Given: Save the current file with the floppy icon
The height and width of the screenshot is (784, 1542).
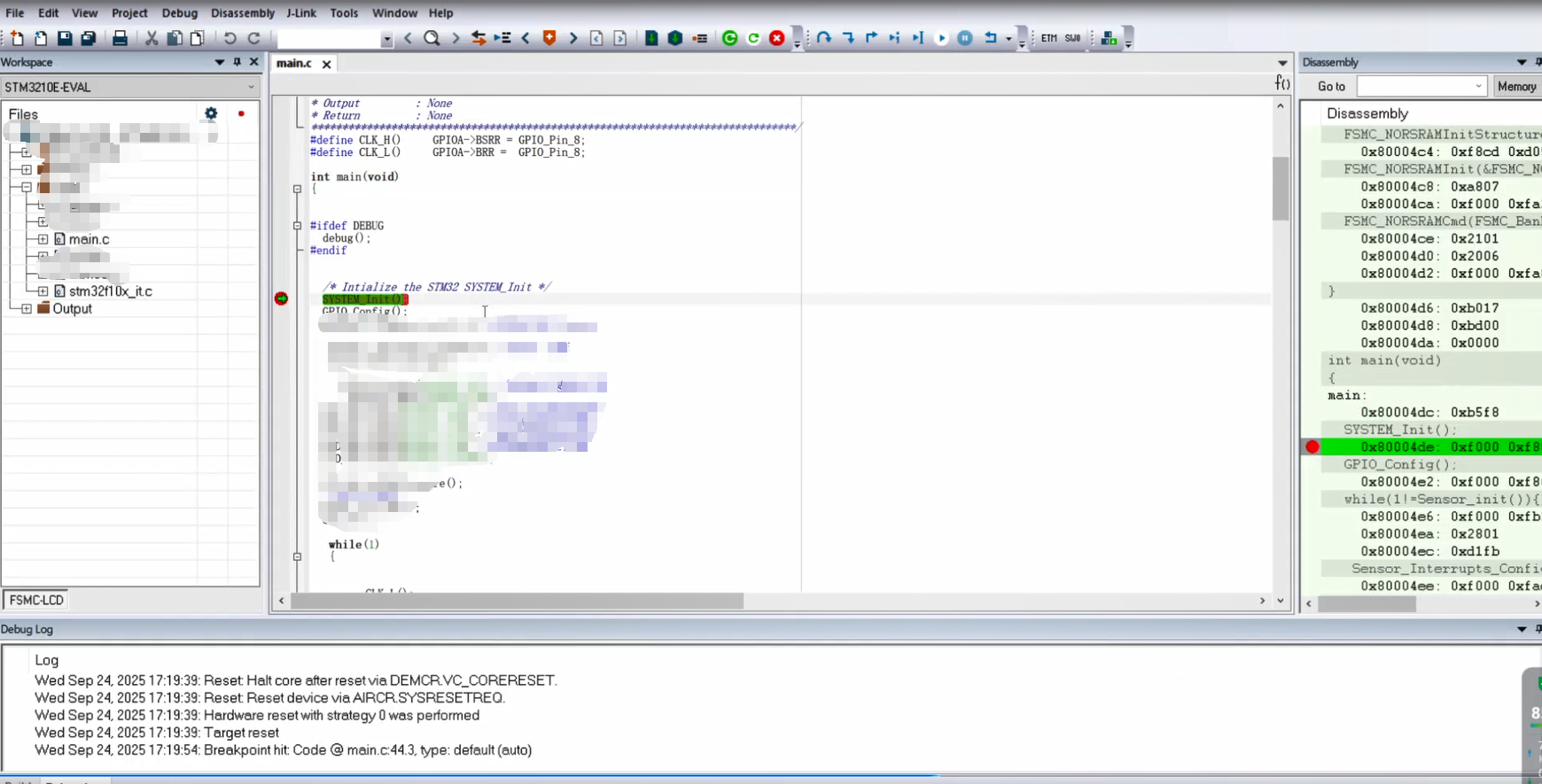Looking at the screenshot, I should (65, 38).
